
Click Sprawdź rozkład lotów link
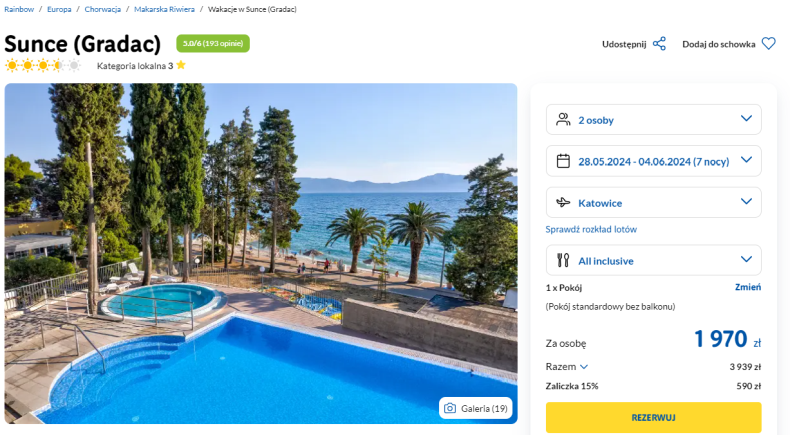click(591, 229)
